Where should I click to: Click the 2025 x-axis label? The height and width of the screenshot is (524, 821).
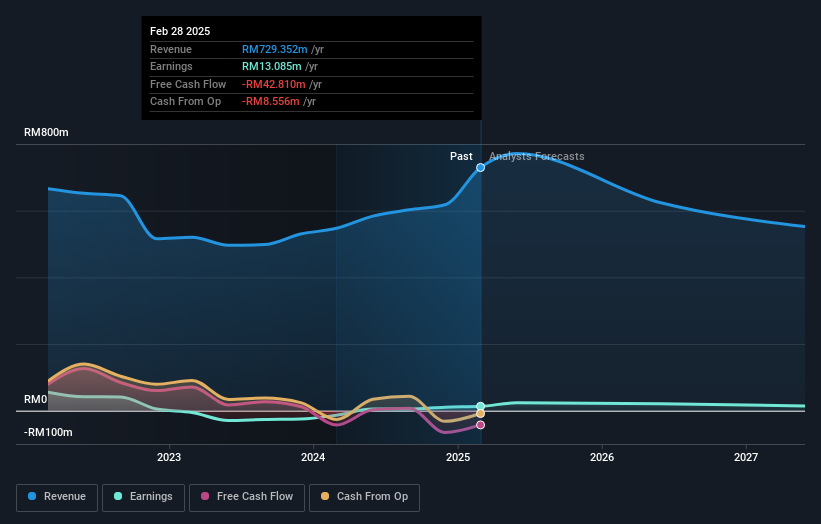[x=458, y=458]
